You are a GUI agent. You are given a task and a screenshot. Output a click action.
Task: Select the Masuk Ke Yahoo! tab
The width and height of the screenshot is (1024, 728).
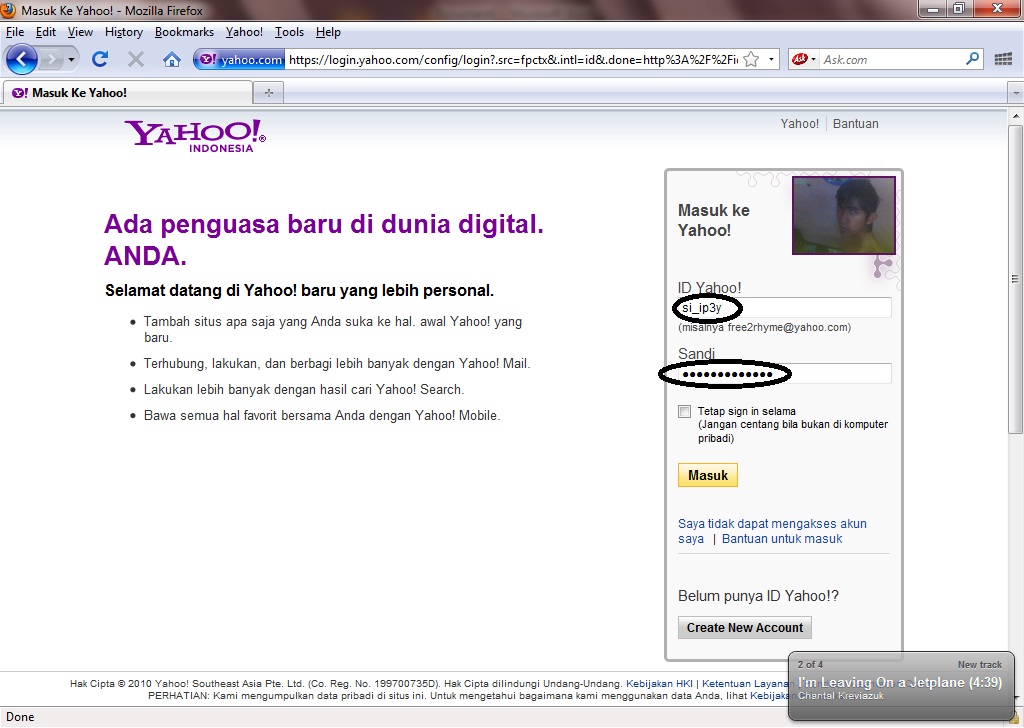pos(128,93)
